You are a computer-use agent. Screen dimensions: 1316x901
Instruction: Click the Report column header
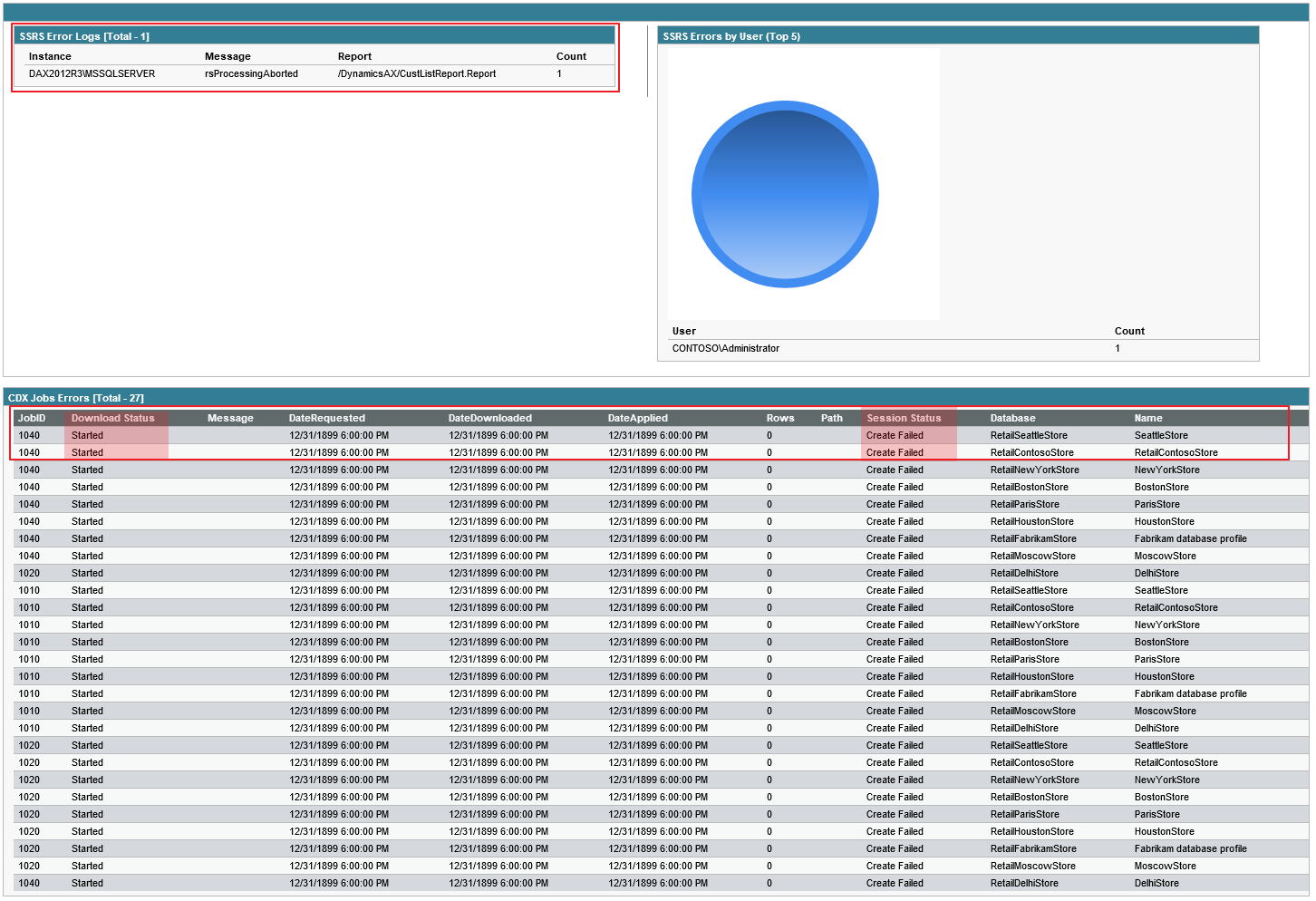pyautogui.click(x=354, y=56)
